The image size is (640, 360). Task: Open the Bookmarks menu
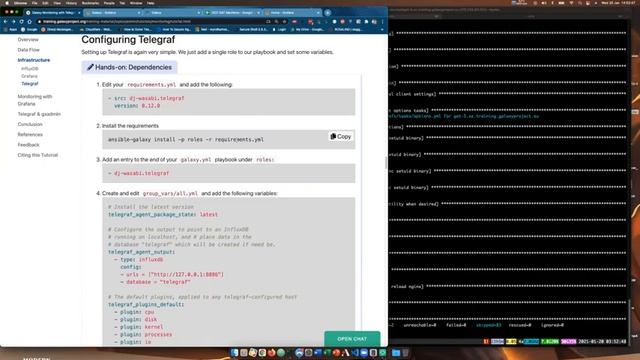(90, 3)
